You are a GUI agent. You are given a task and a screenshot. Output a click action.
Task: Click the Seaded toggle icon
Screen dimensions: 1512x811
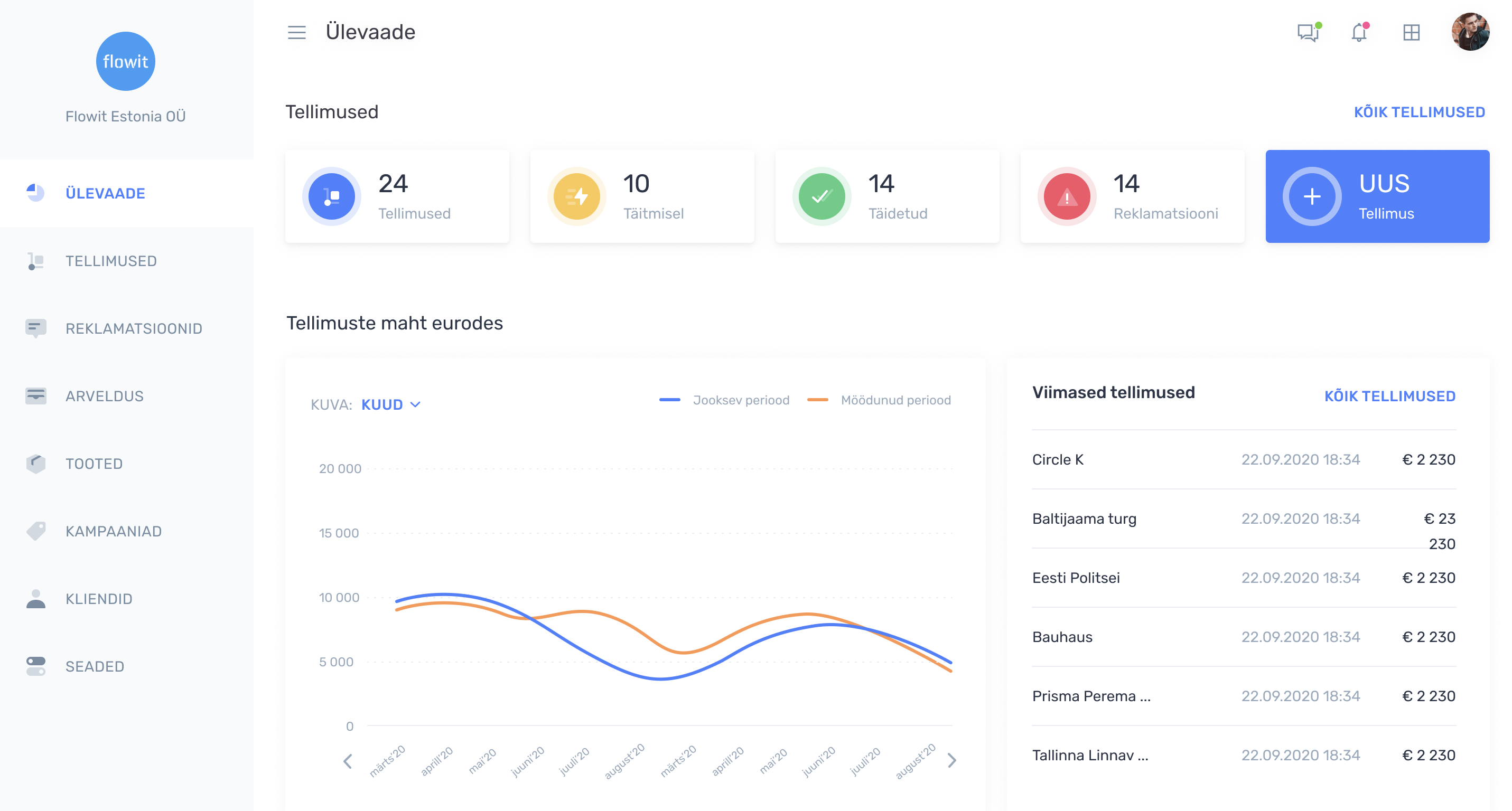(35, 666)
